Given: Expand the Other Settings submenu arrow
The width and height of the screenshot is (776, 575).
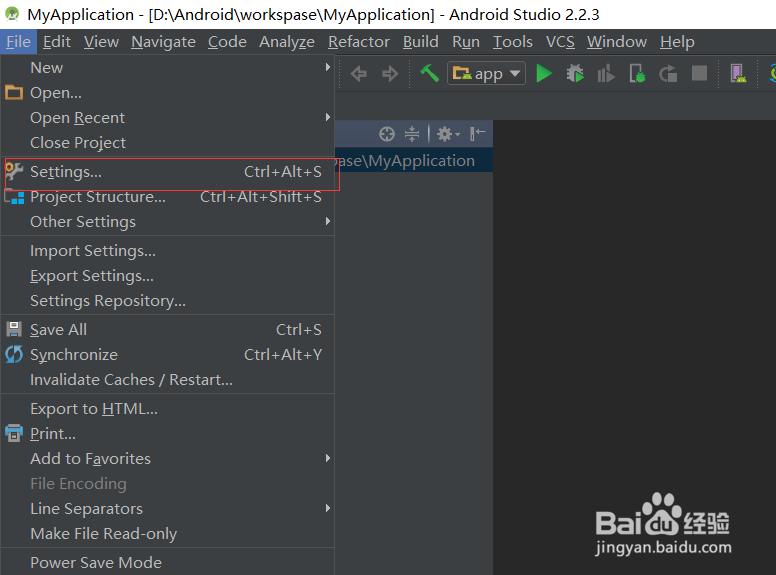Looking at the screenshot, I should (x=328, y=221).
